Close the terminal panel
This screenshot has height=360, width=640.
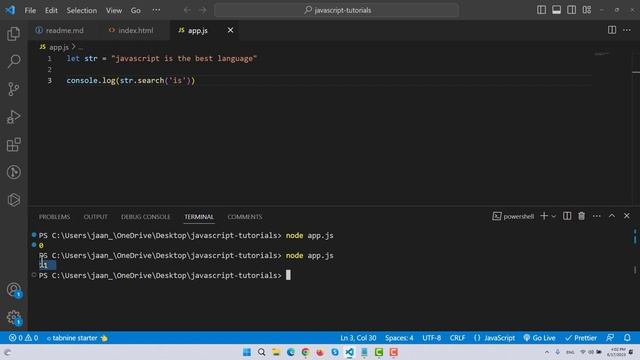tap(627, 216)
